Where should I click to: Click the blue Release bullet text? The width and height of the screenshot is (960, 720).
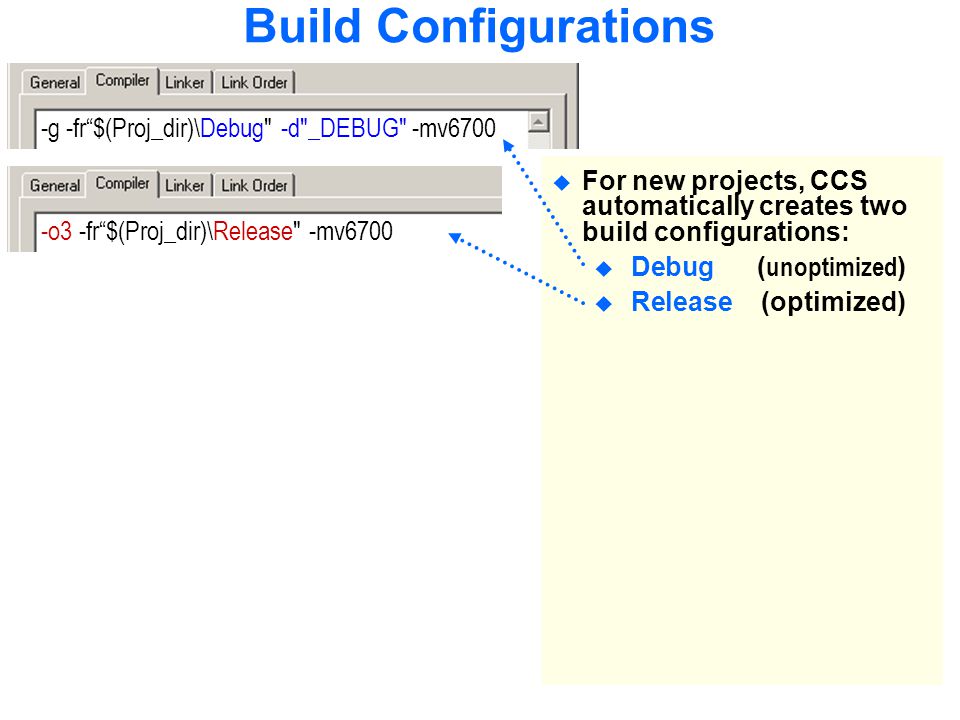tap(681, 302)
